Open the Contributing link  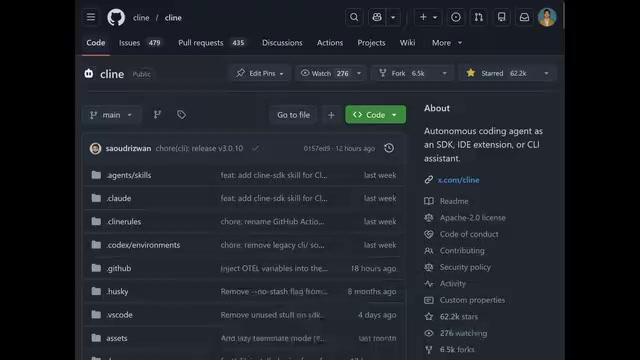(462, 251)
